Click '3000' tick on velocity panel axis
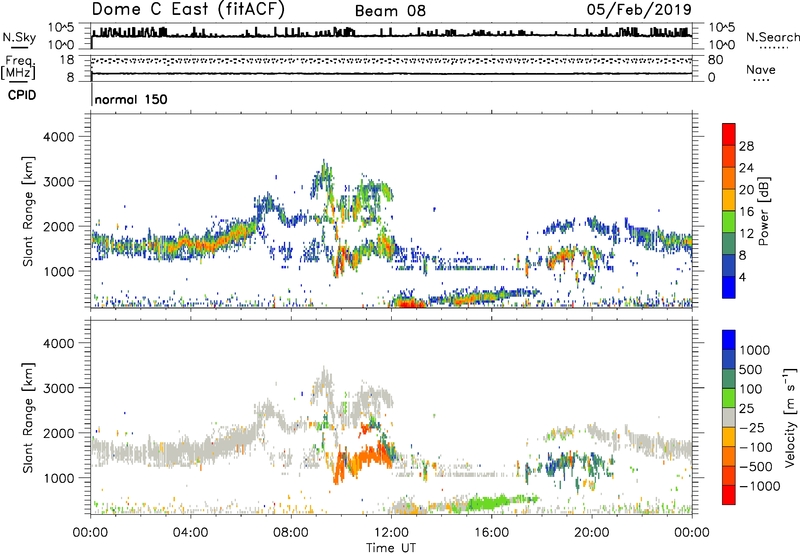The width and height of the screenshot is (800, 554). point(59,388)
